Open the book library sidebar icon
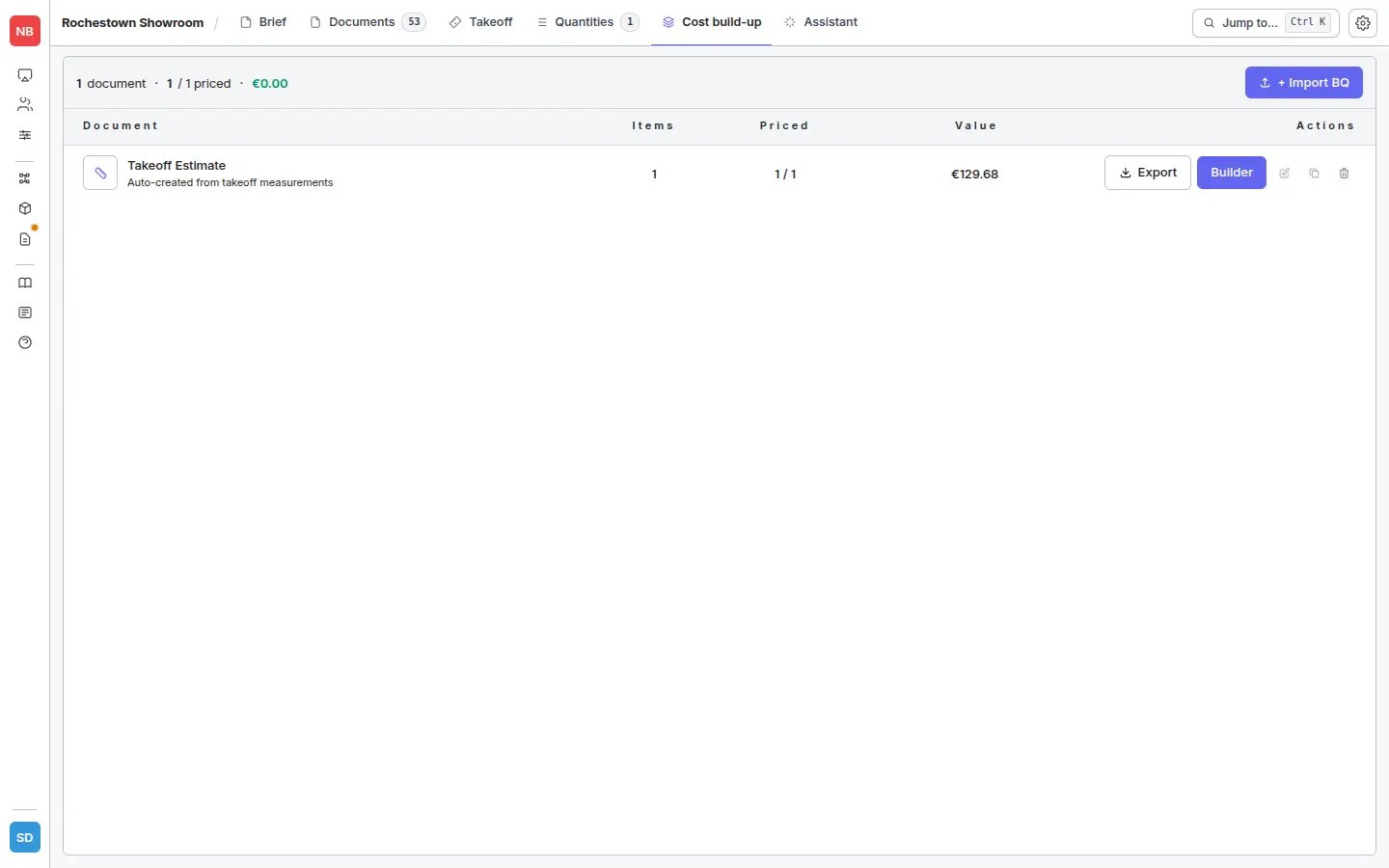This screenshot has width=1389, height=868. click(25, 283)
